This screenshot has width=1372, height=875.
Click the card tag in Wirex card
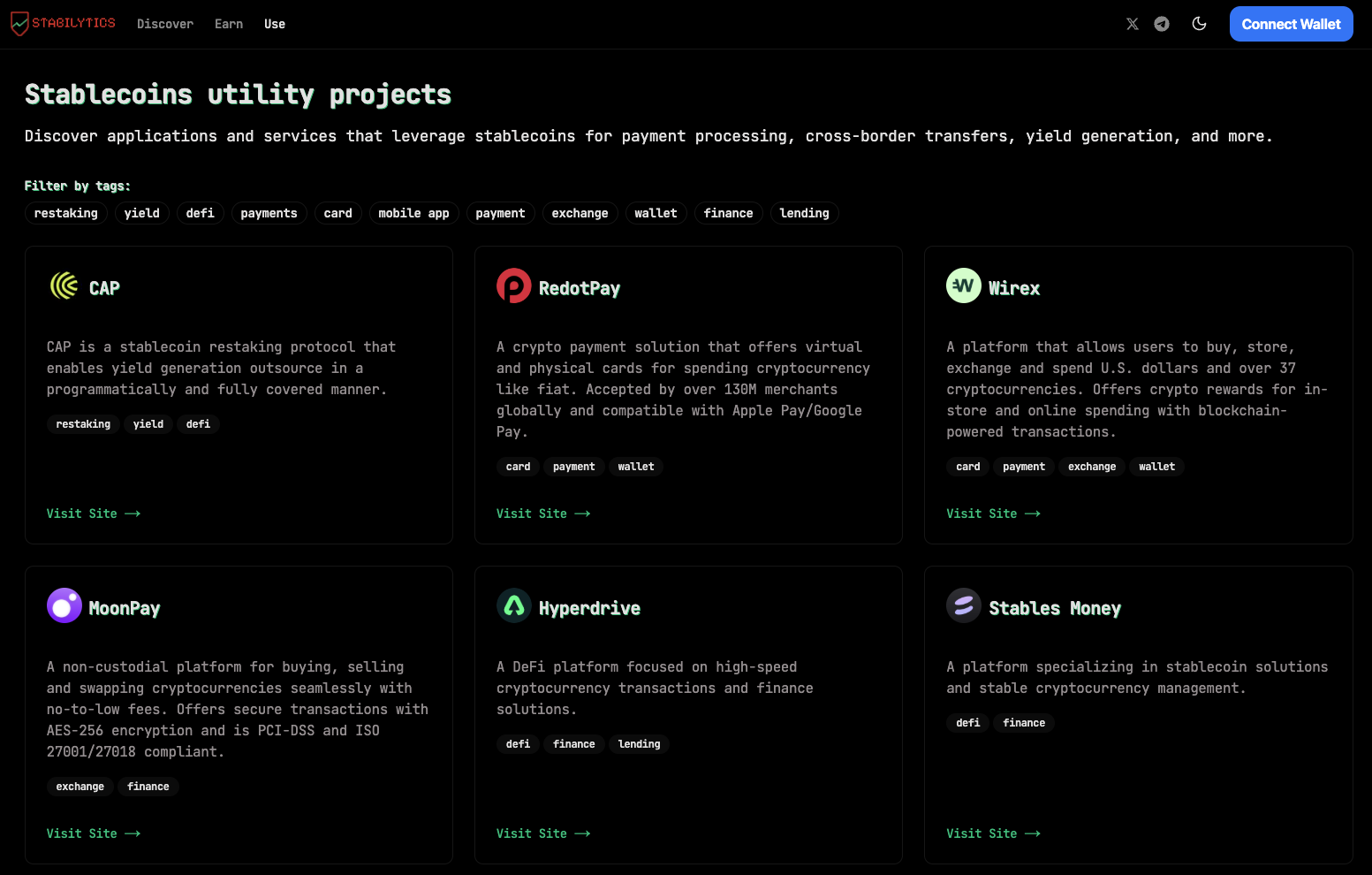(x=968, y=467)
